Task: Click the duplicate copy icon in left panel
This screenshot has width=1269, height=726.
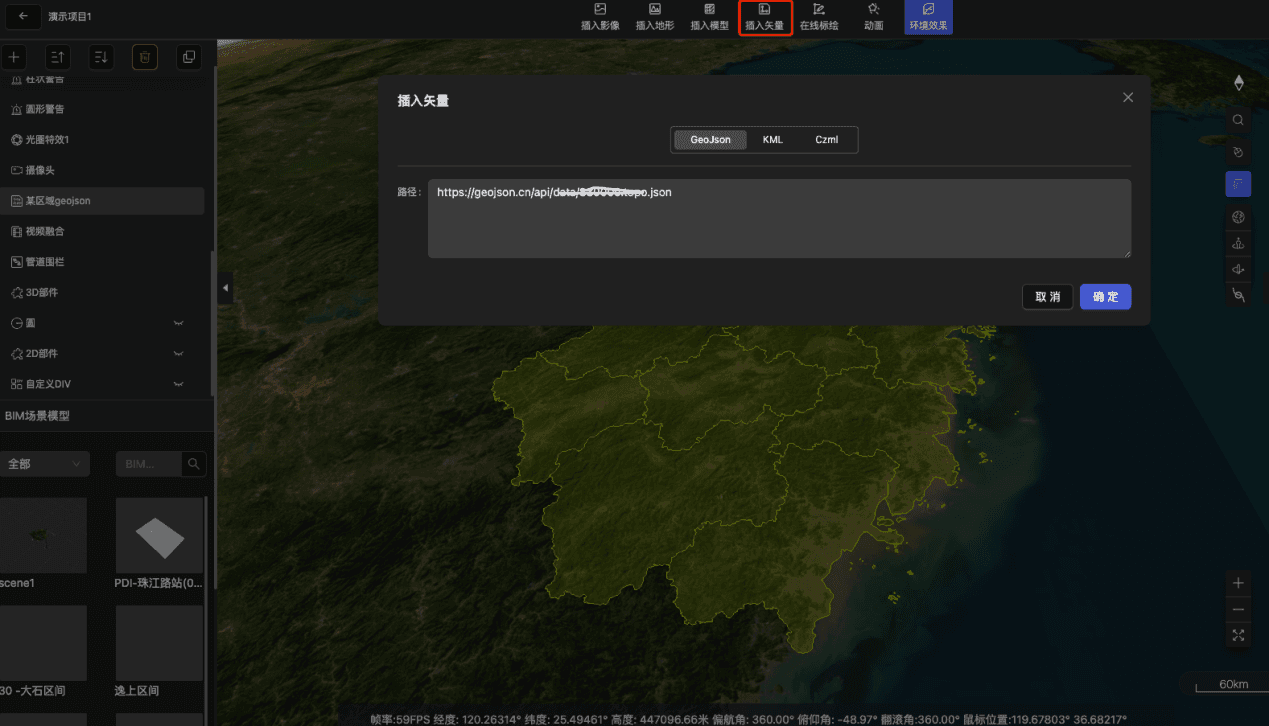Action: 189,58
